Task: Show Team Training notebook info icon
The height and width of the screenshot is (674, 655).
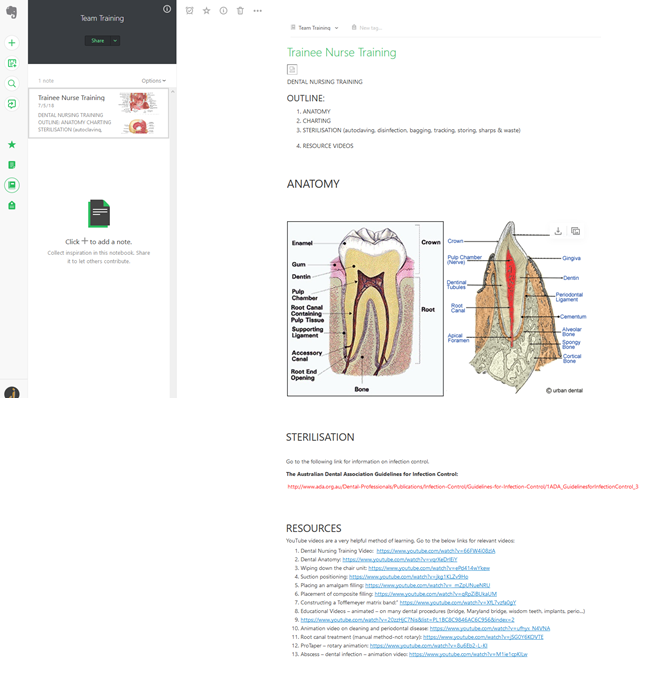Action: [x=167, y=9]
